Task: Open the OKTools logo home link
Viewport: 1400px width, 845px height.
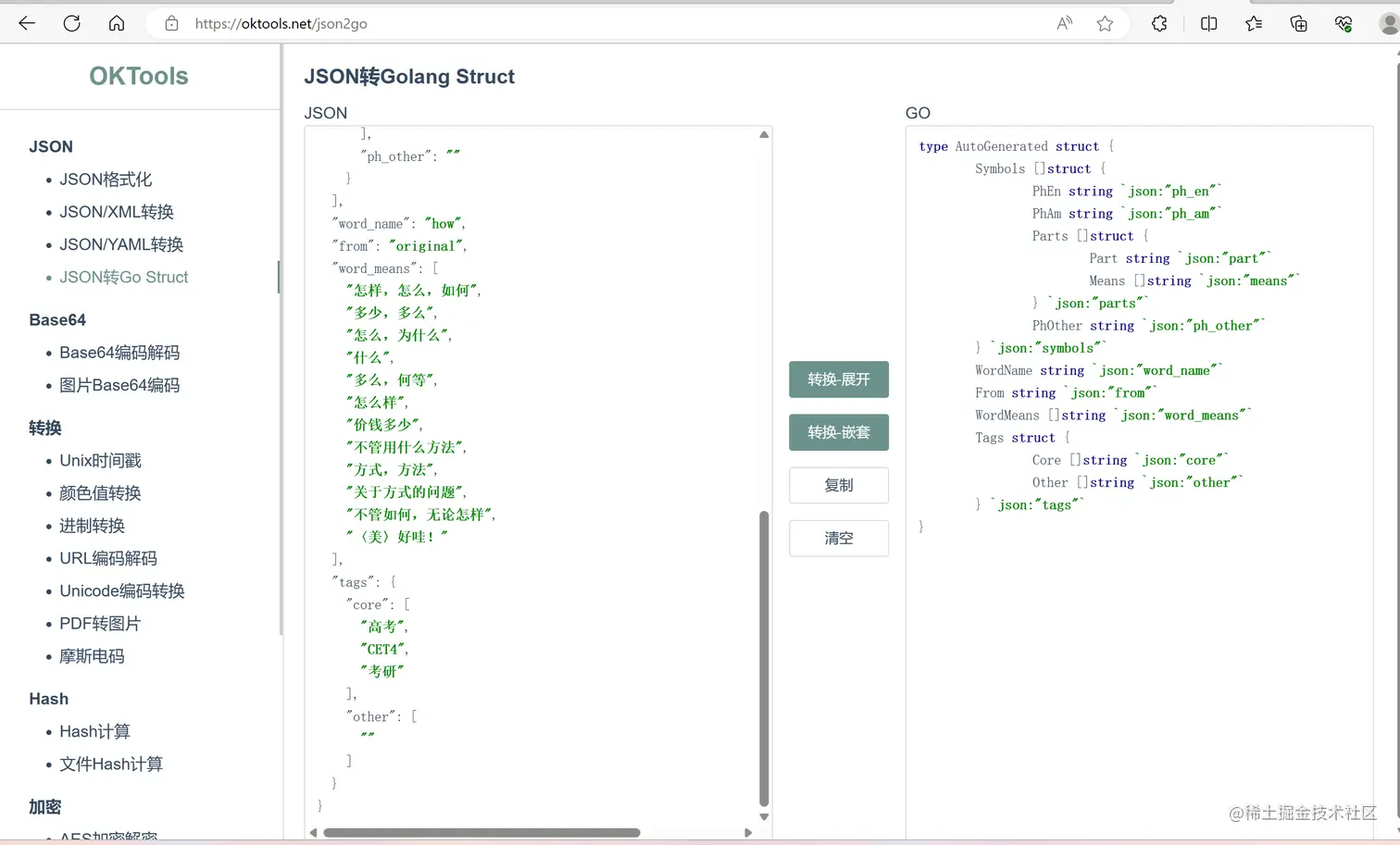Action: pos(139,76)
